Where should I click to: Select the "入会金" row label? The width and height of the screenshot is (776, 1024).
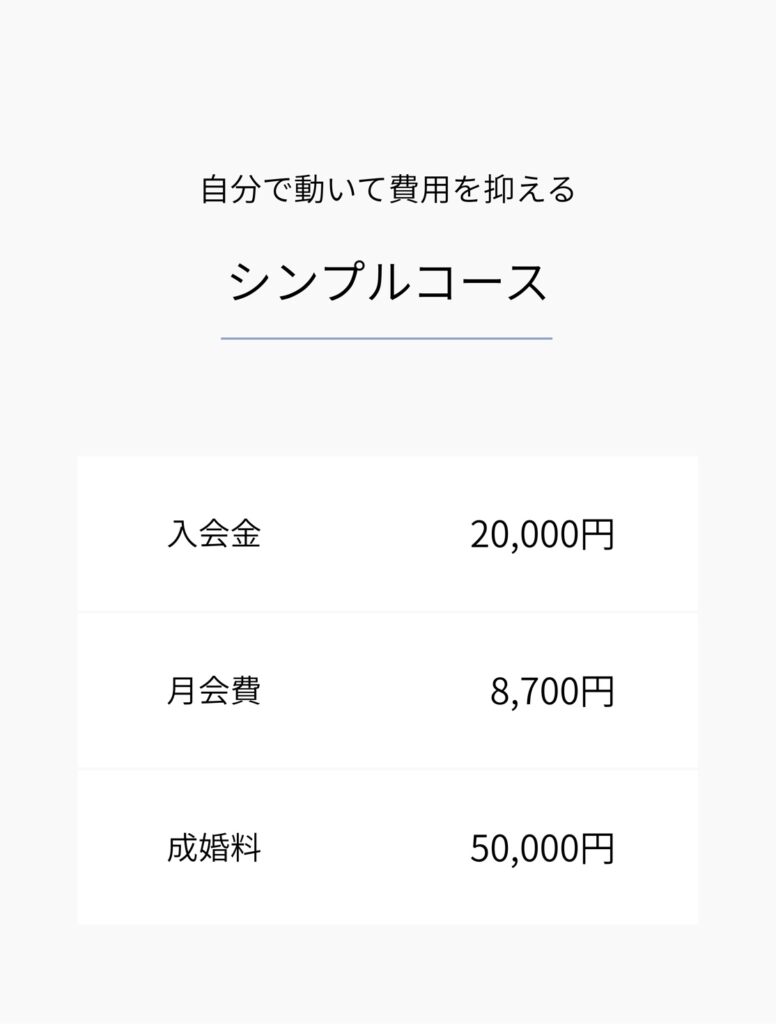214,534
